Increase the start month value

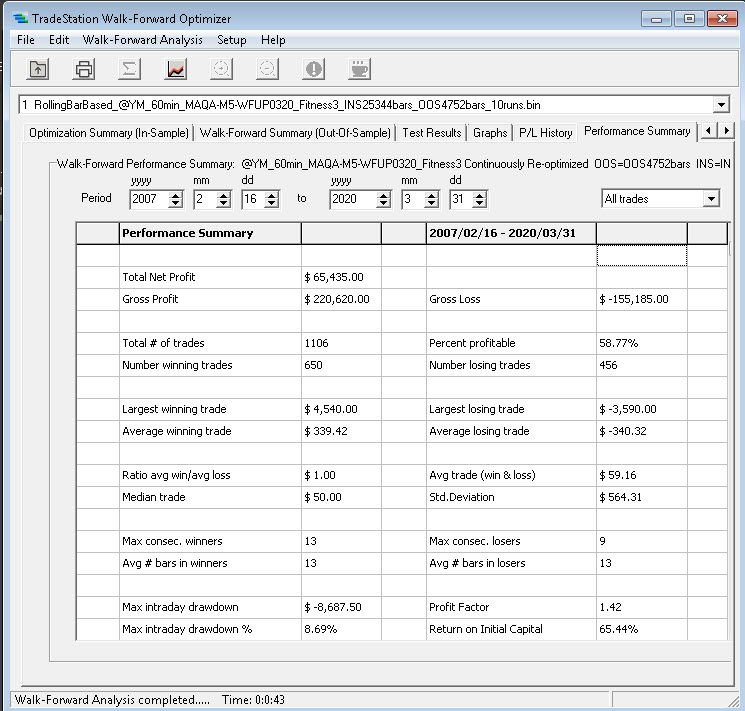(223, 194)
